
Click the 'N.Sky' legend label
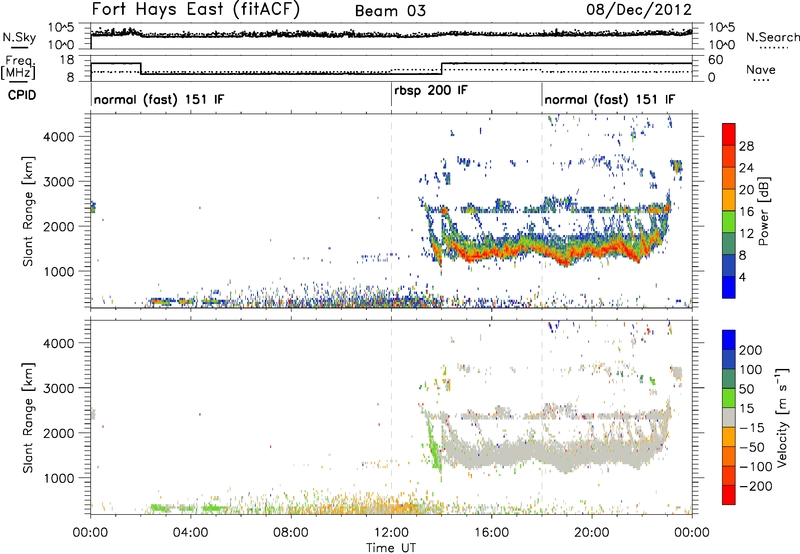tap(19, 37)
